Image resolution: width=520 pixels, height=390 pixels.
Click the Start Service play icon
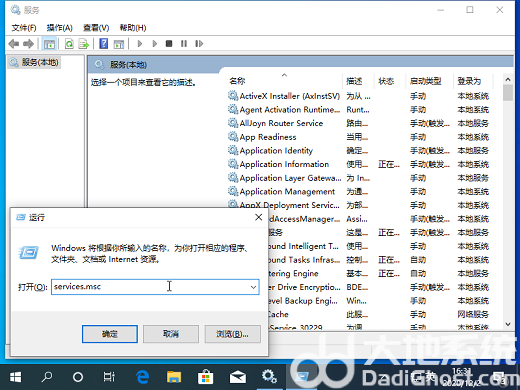point(140,44)
